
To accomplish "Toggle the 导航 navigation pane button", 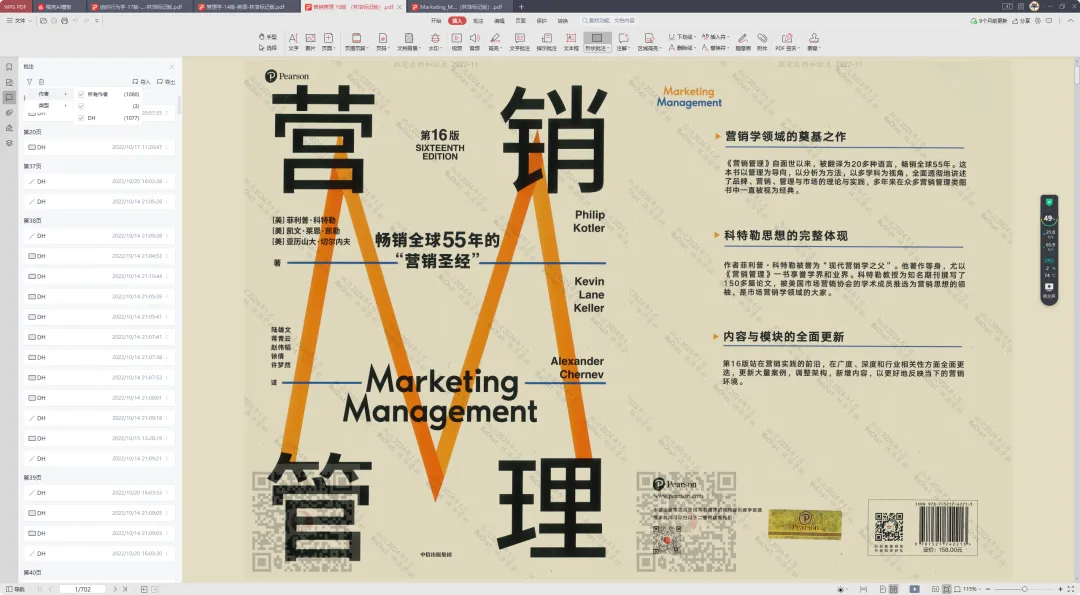I will click(x=15, y=589).
